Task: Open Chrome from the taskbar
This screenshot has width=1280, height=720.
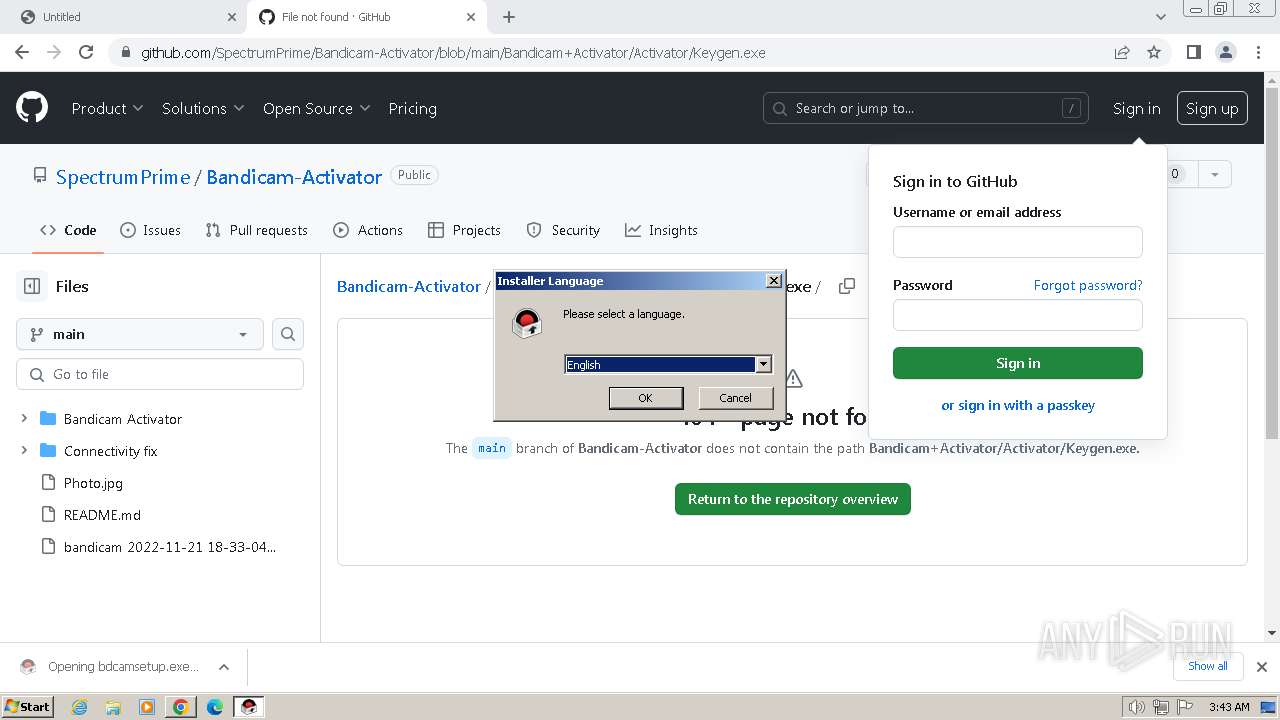Action: (x=181, y=707)
